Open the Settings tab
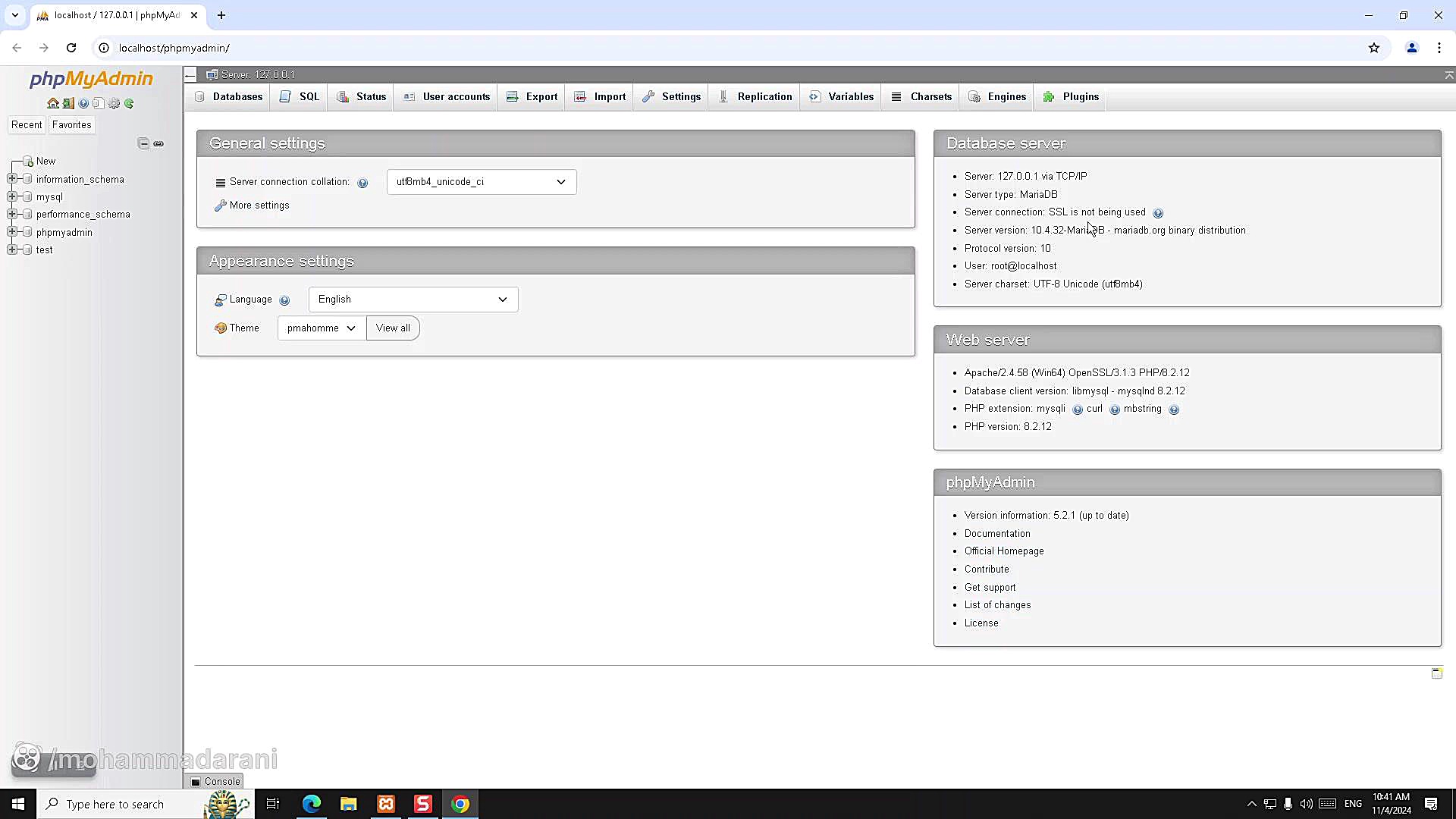 [x=671, y=97]
